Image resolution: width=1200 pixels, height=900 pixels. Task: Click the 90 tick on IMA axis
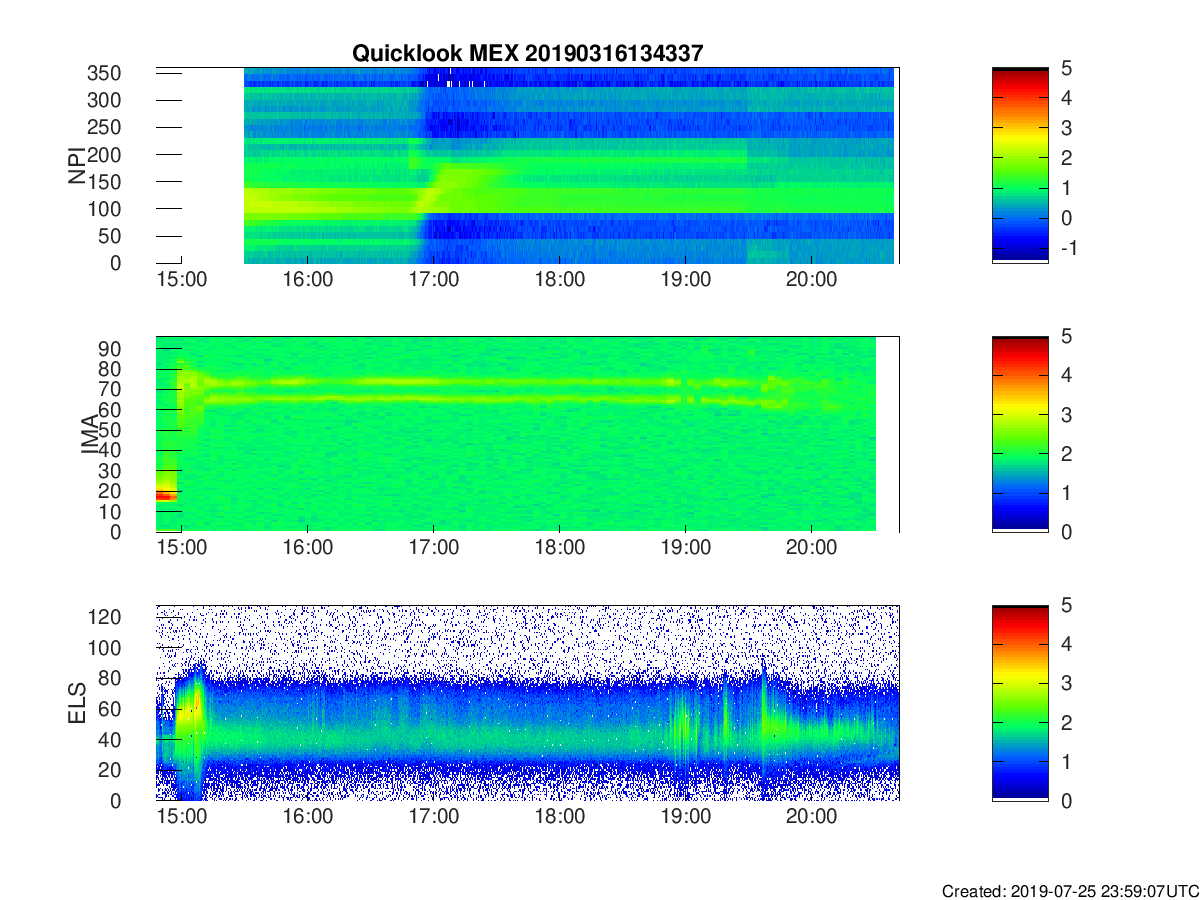click(110, 348)
